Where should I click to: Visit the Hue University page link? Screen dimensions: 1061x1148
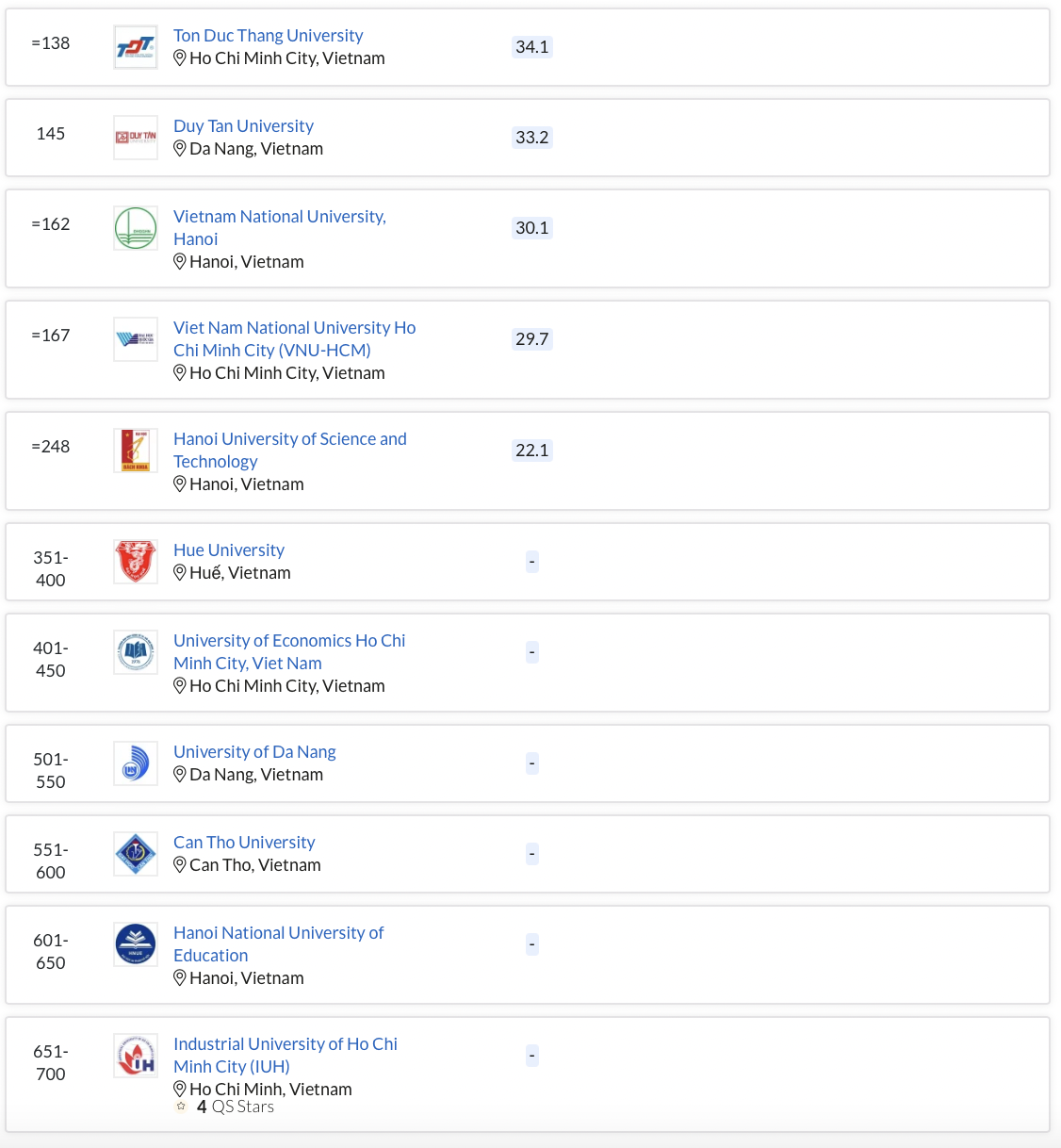229,550
